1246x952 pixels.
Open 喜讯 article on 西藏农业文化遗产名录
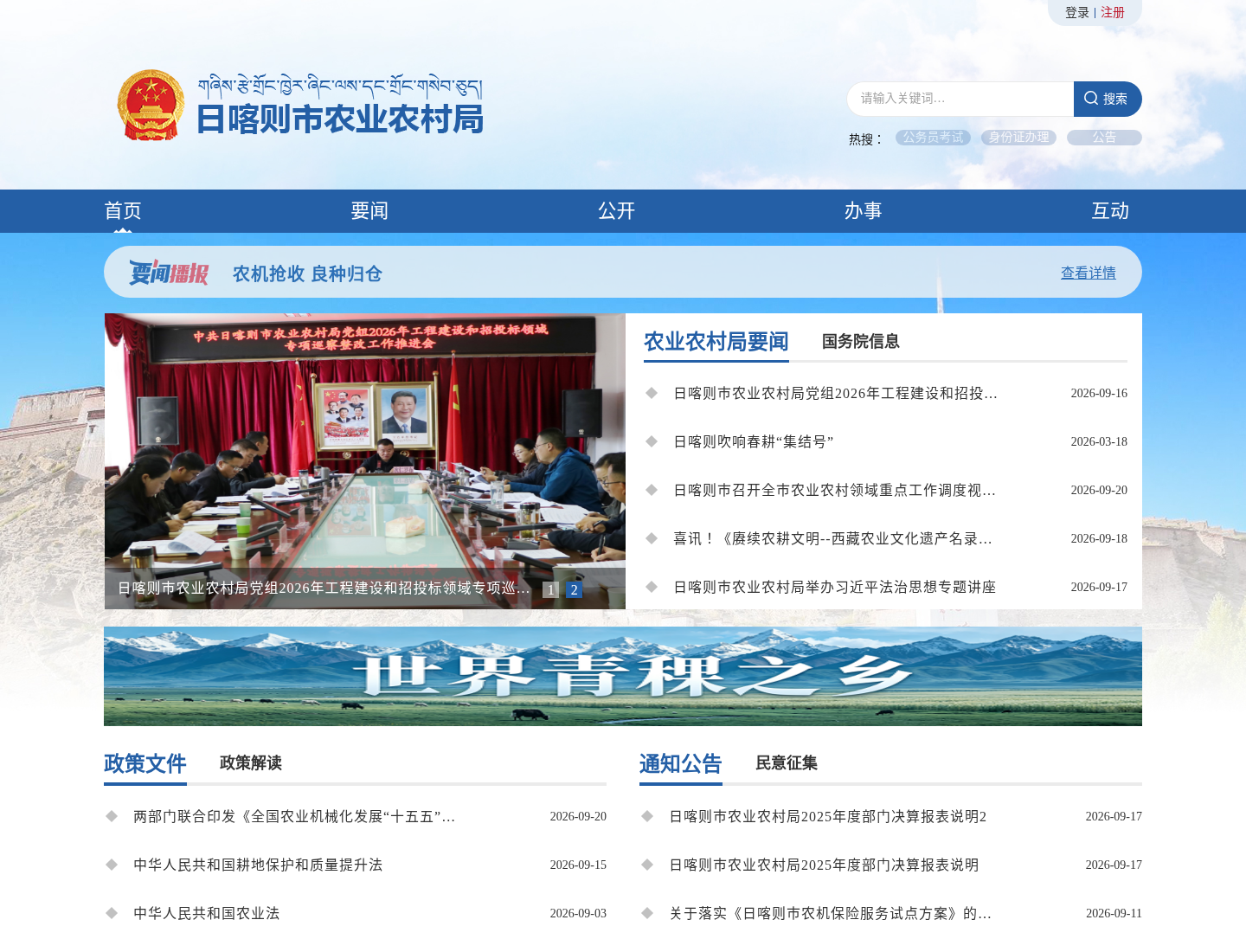[833, 539]
